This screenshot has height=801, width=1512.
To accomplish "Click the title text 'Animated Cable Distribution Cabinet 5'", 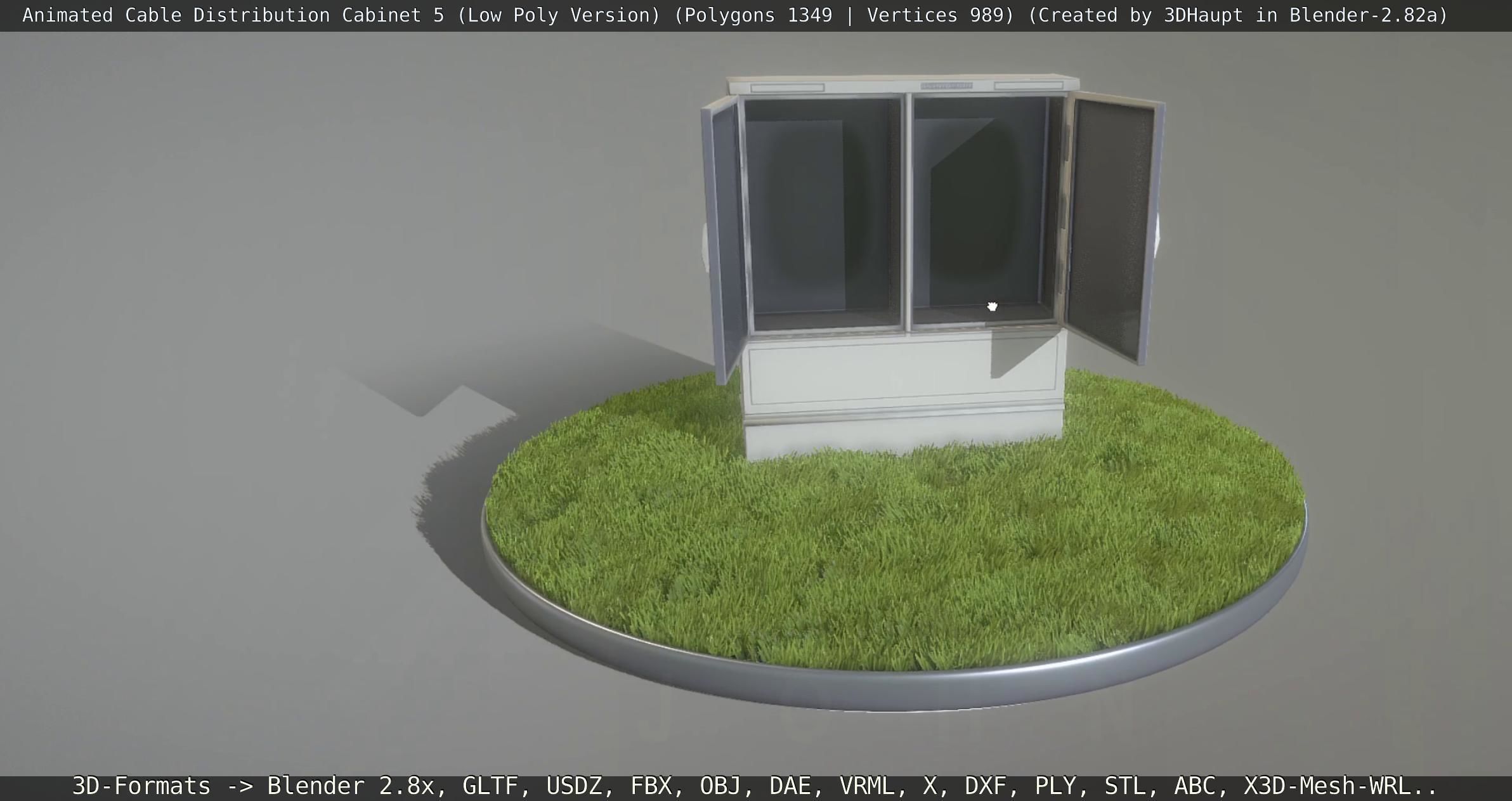I will [x=233, y=15].
